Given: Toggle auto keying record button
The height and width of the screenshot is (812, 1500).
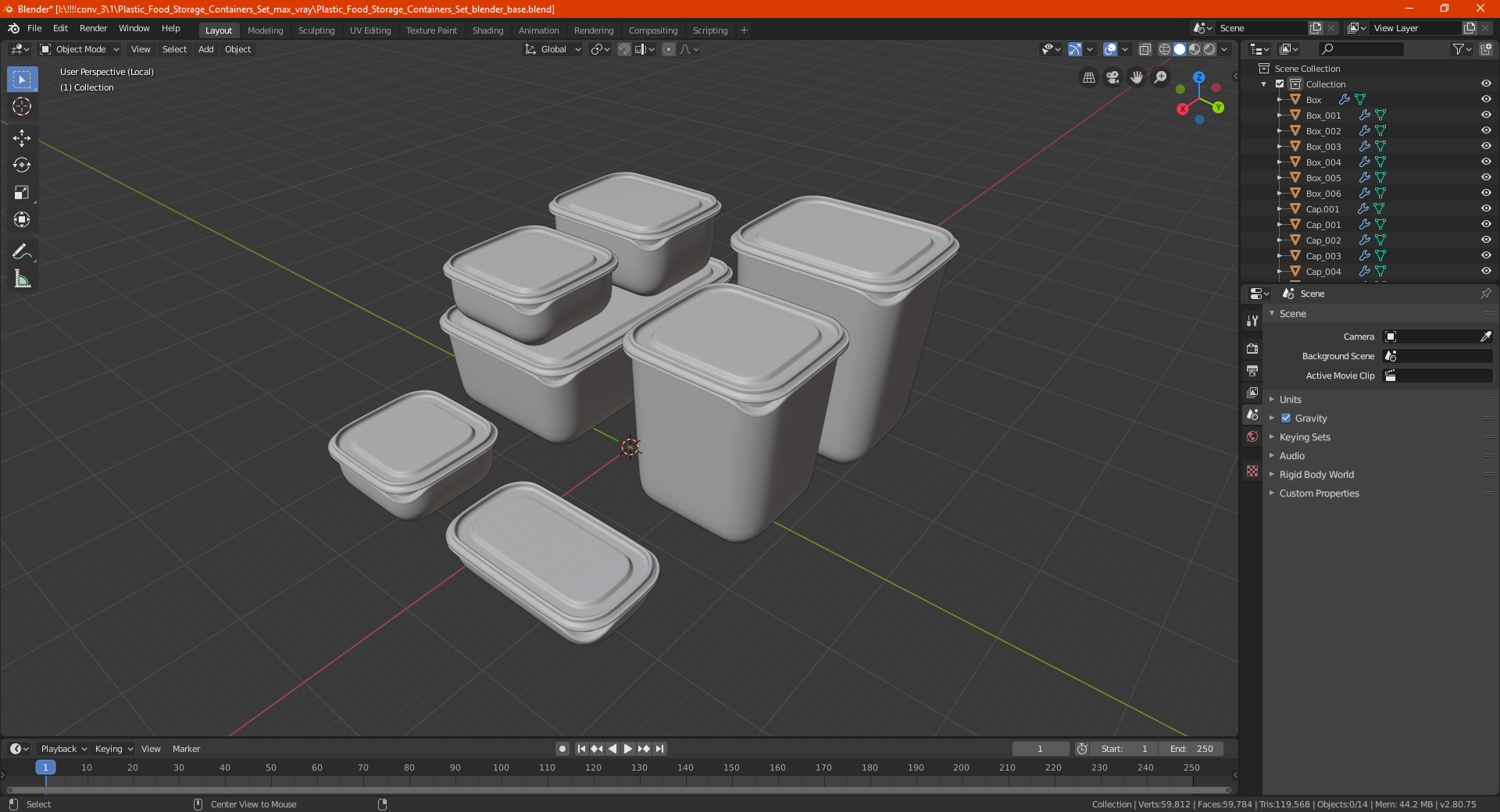Looking at the screenshot, I should point(562,749).
